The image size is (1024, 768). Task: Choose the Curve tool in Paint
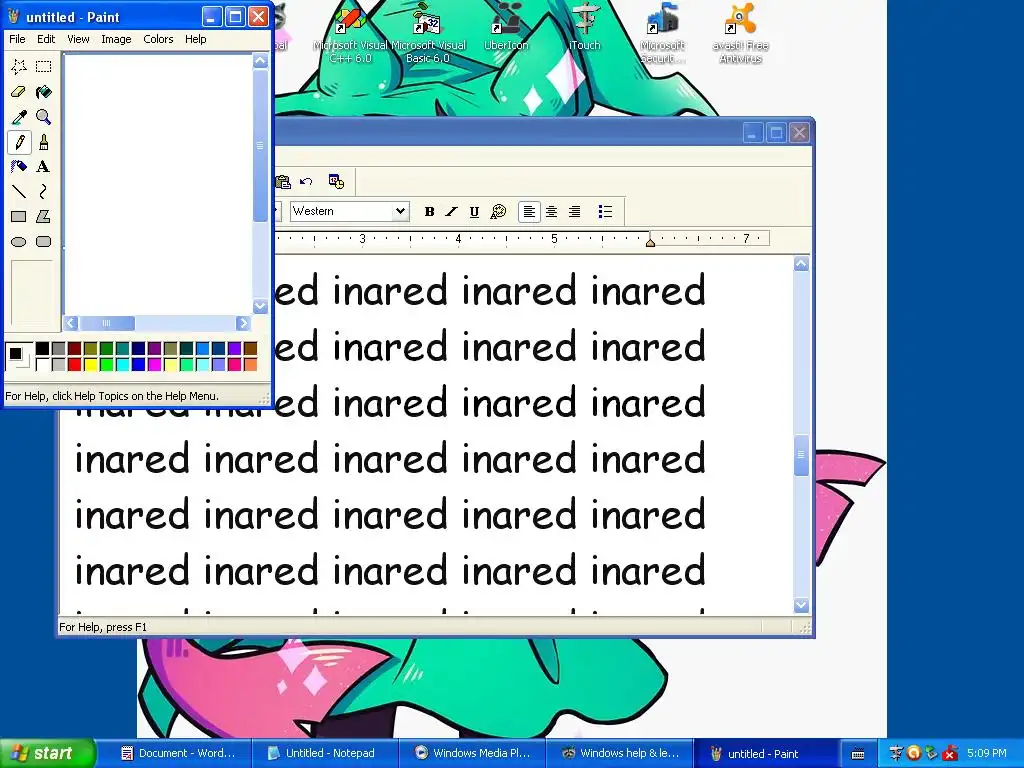coord(44,191)
